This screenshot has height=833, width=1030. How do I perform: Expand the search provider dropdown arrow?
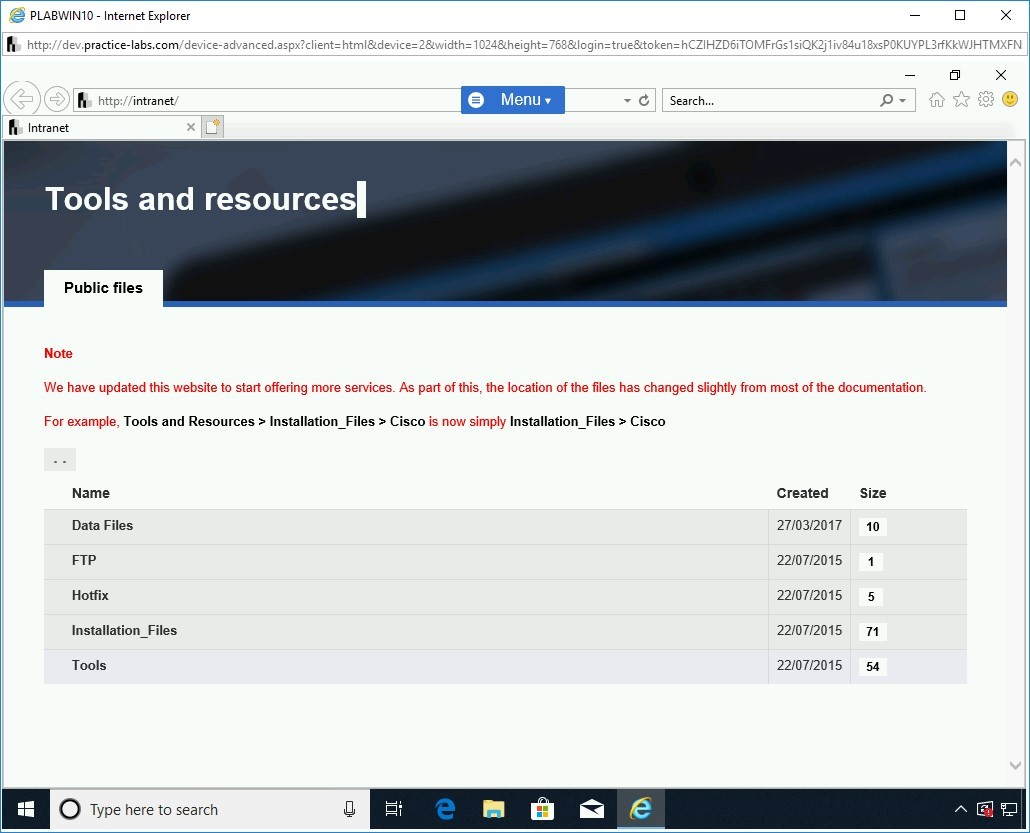tap(903, 101)
